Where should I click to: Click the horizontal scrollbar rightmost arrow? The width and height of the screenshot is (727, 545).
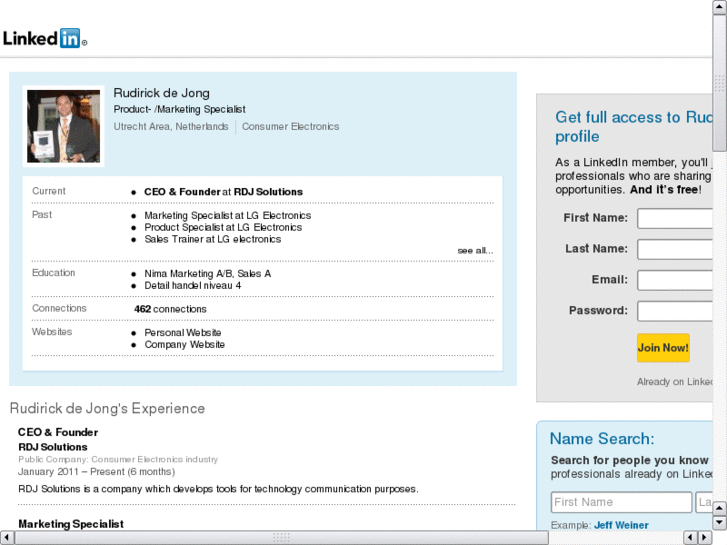click(x=705, y=538)
